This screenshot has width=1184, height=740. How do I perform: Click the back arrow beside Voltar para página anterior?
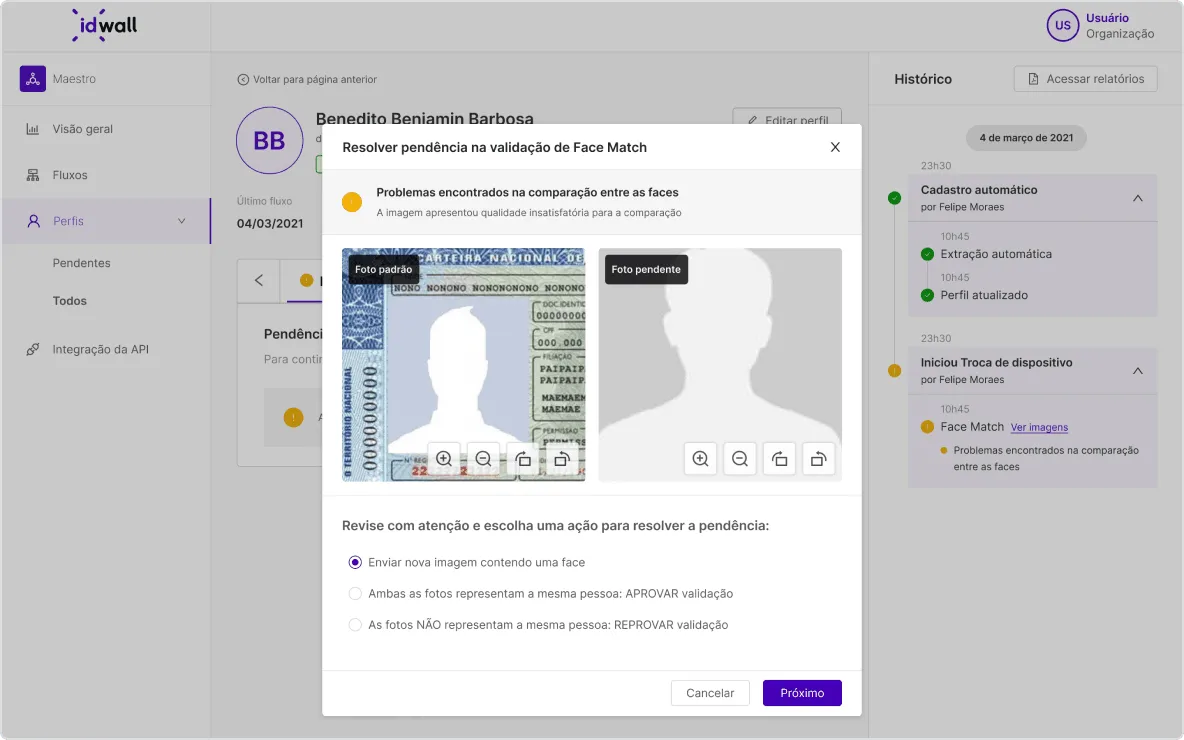[243, 79]
